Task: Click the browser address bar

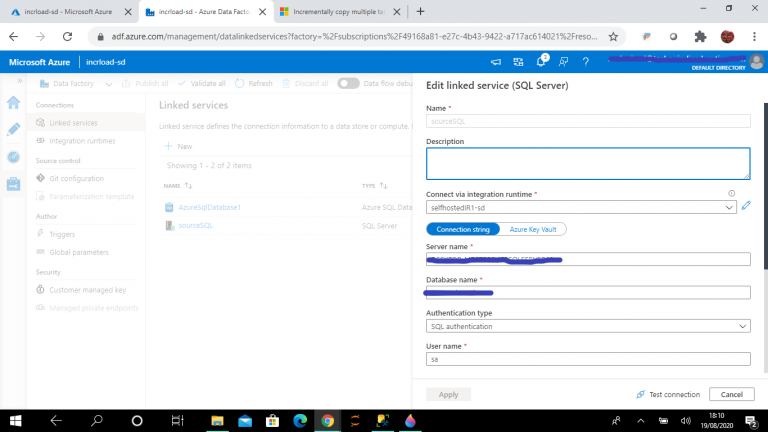Action: (x=354, y=36)
